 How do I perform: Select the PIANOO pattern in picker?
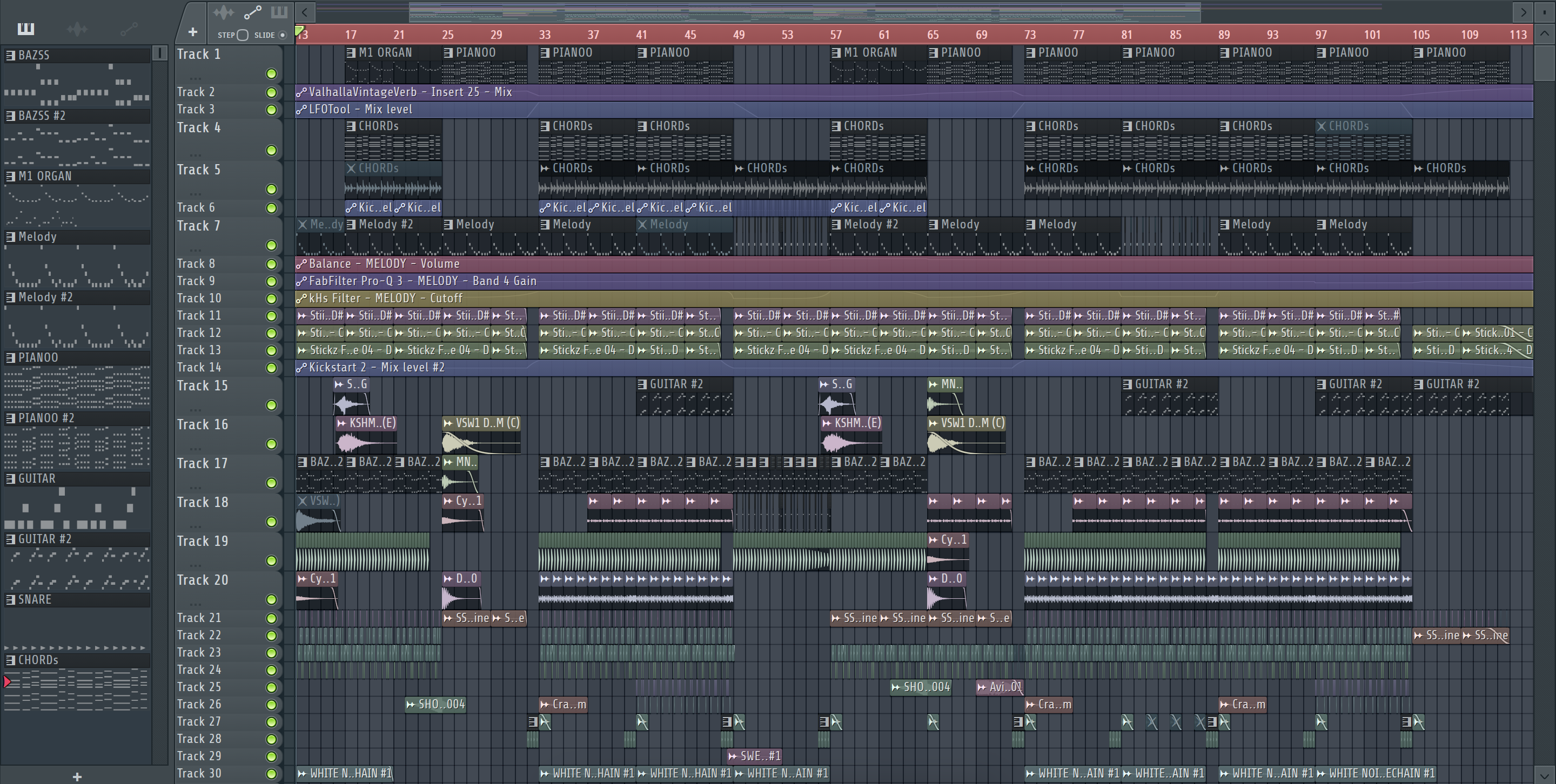click(x=77, y=358)
